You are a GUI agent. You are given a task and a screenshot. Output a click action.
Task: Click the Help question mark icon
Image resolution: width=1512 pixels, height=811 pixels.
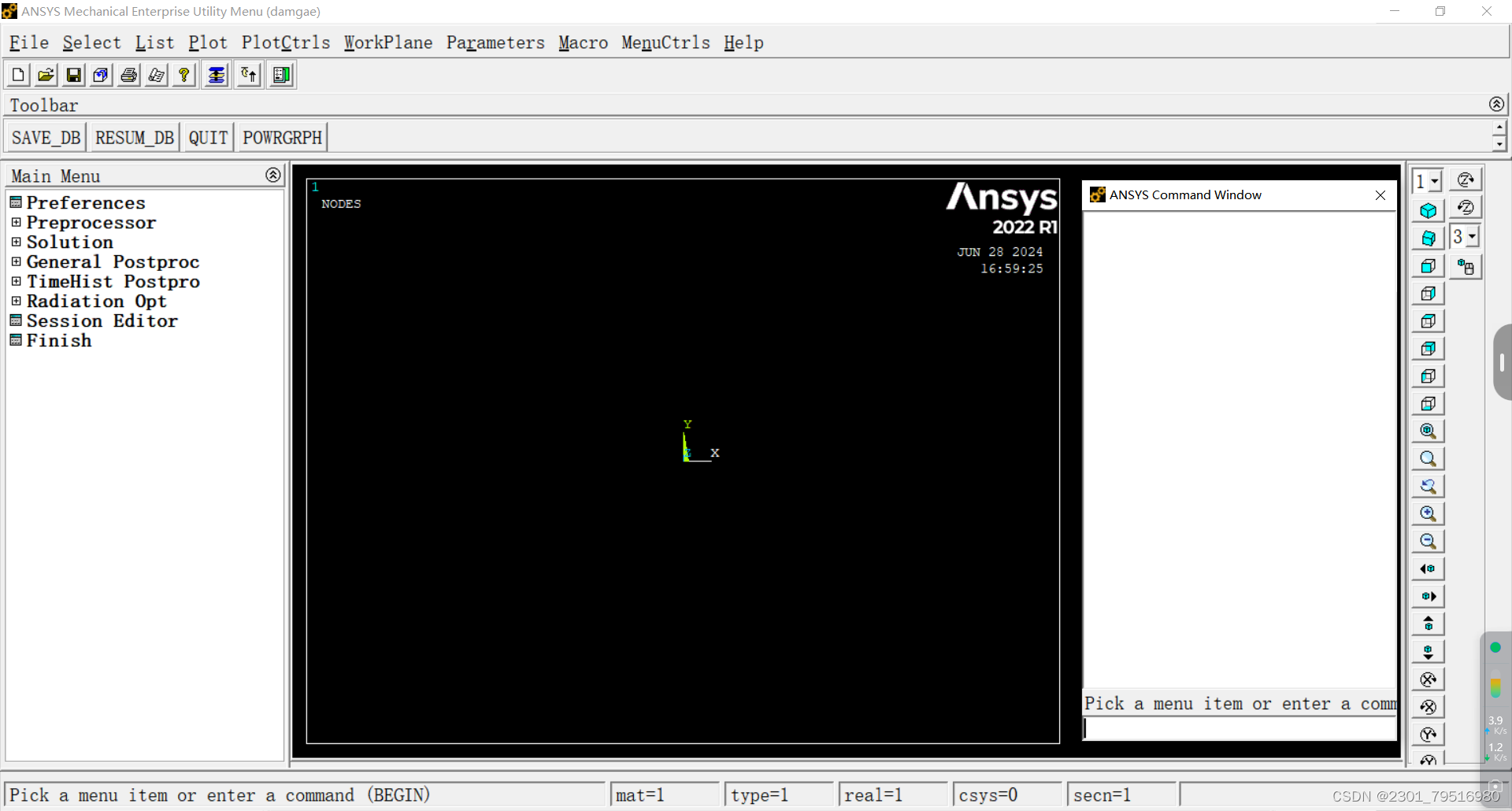[x=183, y=75]
